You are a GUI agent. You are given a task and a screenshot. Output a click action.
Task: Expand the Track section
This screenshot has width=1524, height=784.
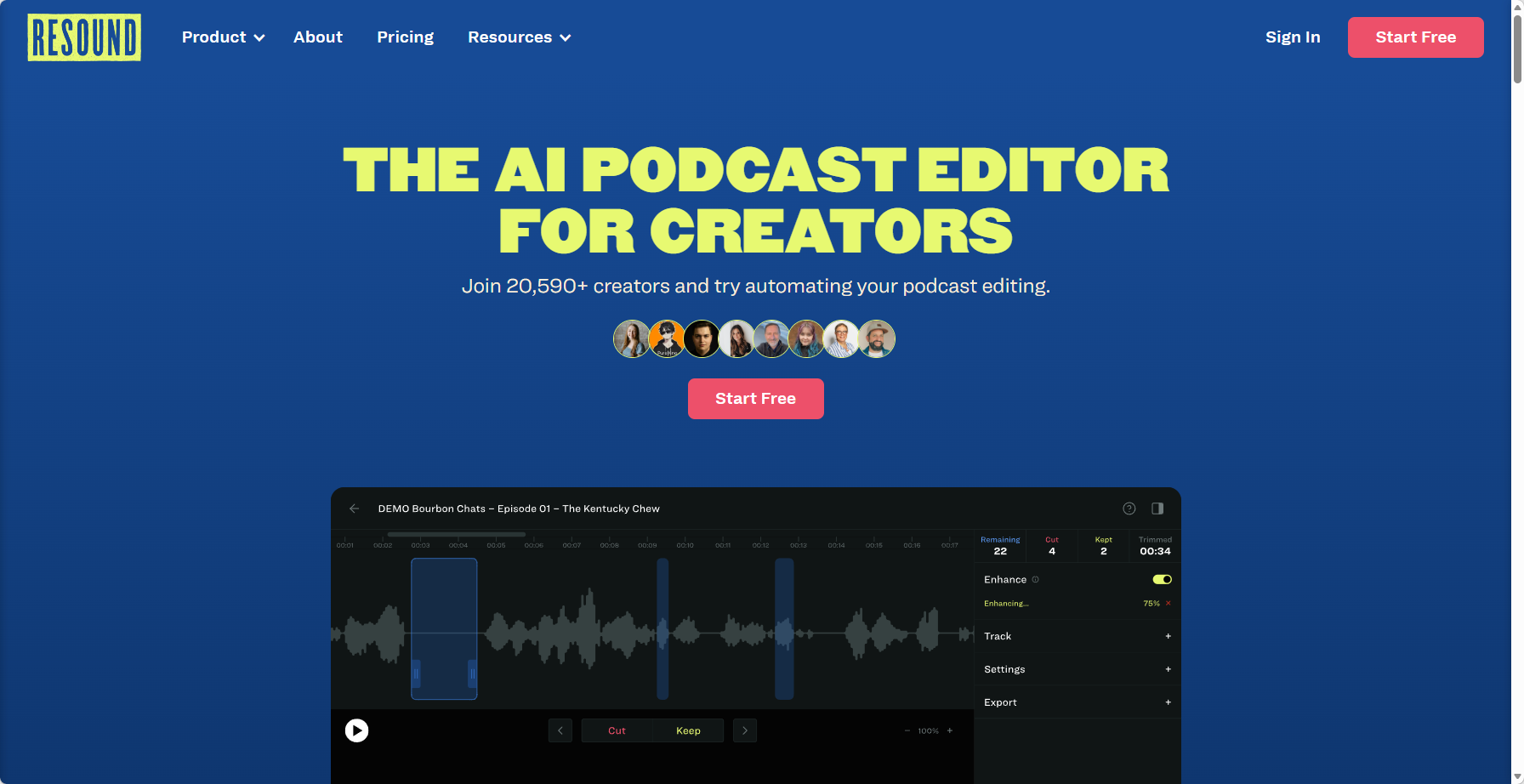[x=1078, y=636]
